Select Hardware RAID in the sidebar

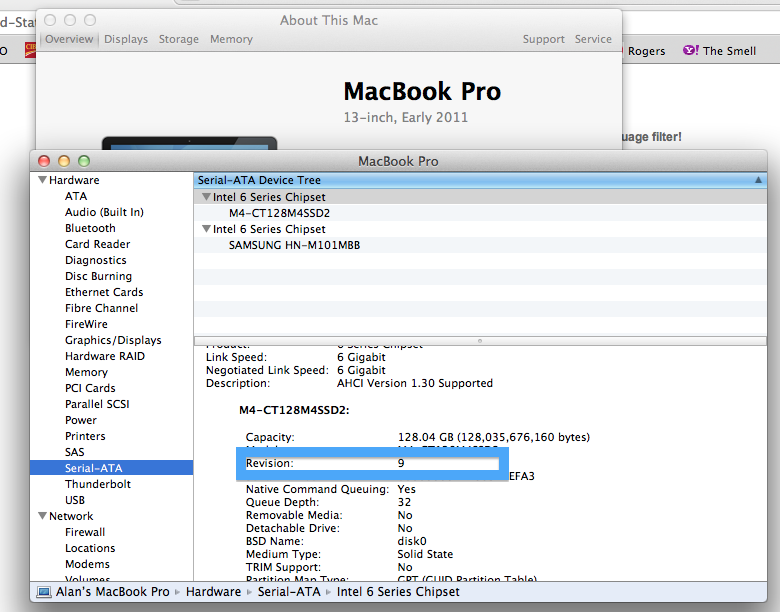[x=104, y=356]
